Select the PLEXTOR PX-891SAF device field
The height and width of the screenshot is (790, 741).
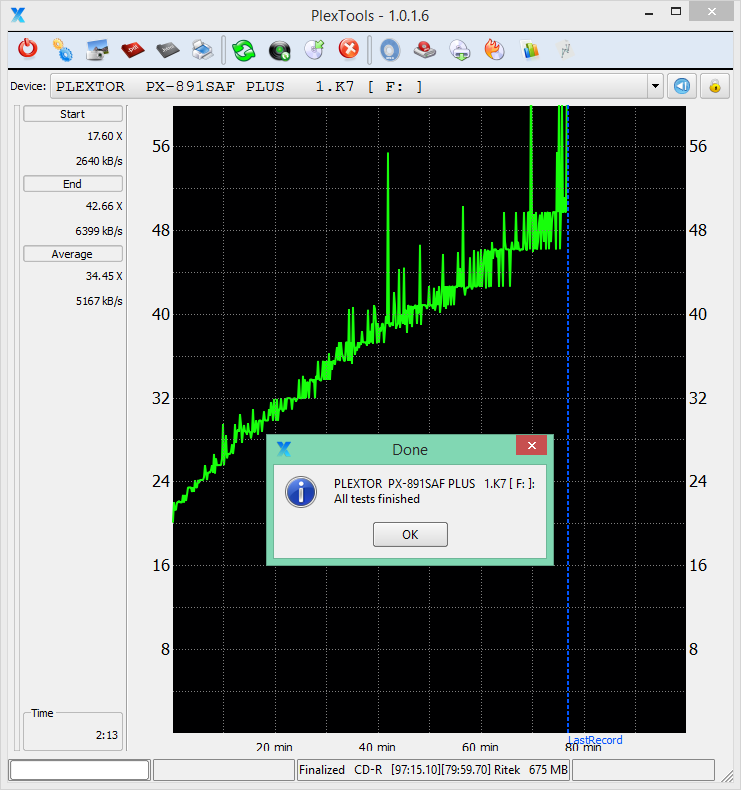[x=349, y=87]
